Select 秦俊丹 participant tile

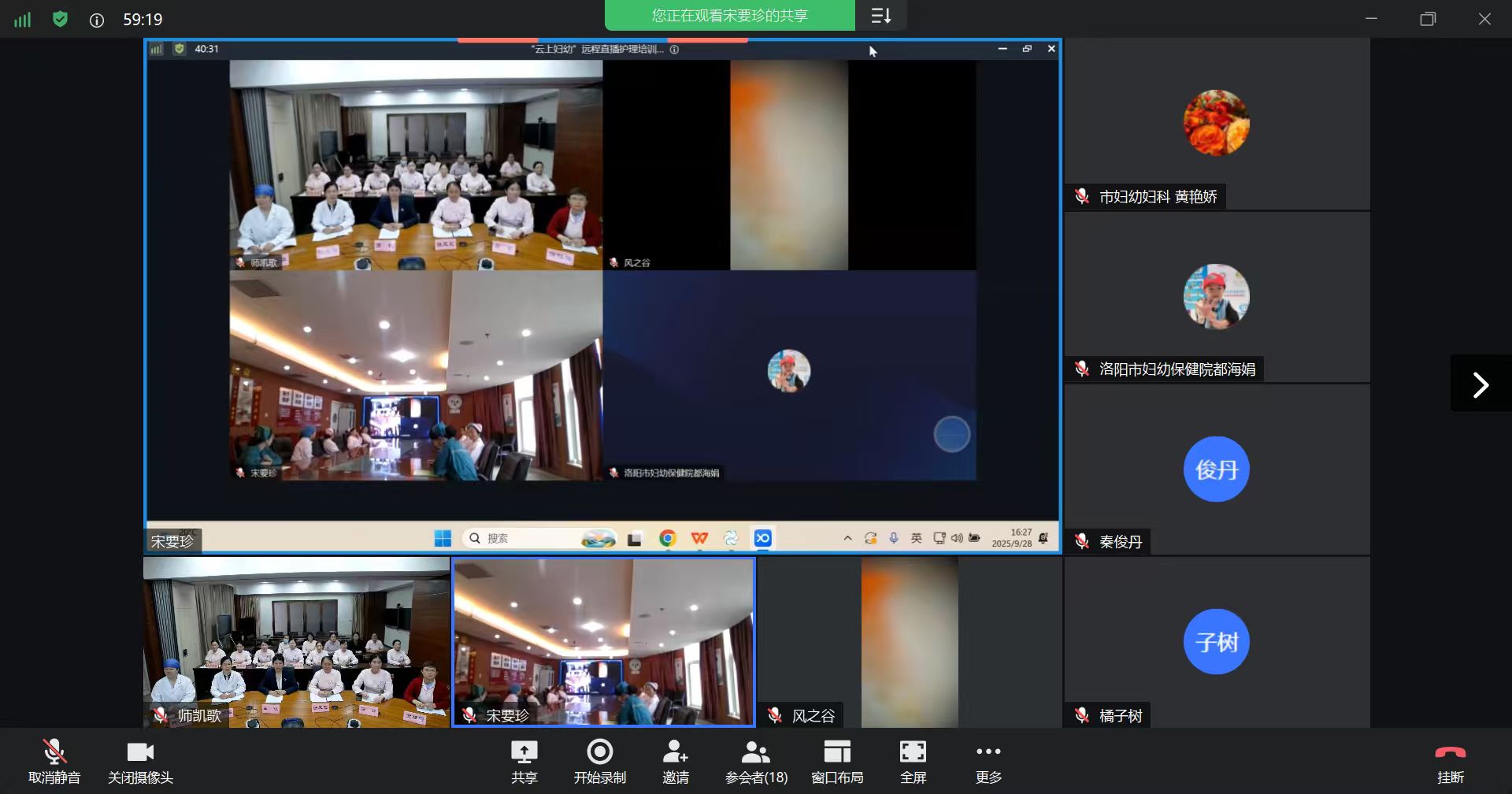click(1216, 469)
